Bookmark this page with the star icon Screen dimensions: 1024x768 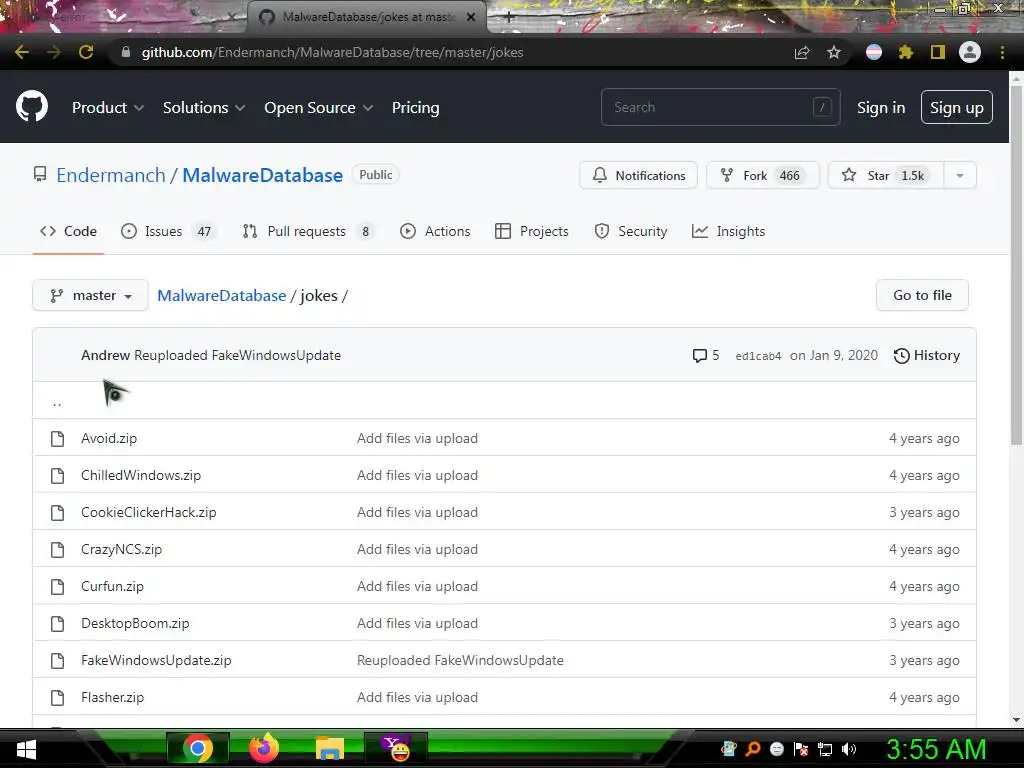833,52
